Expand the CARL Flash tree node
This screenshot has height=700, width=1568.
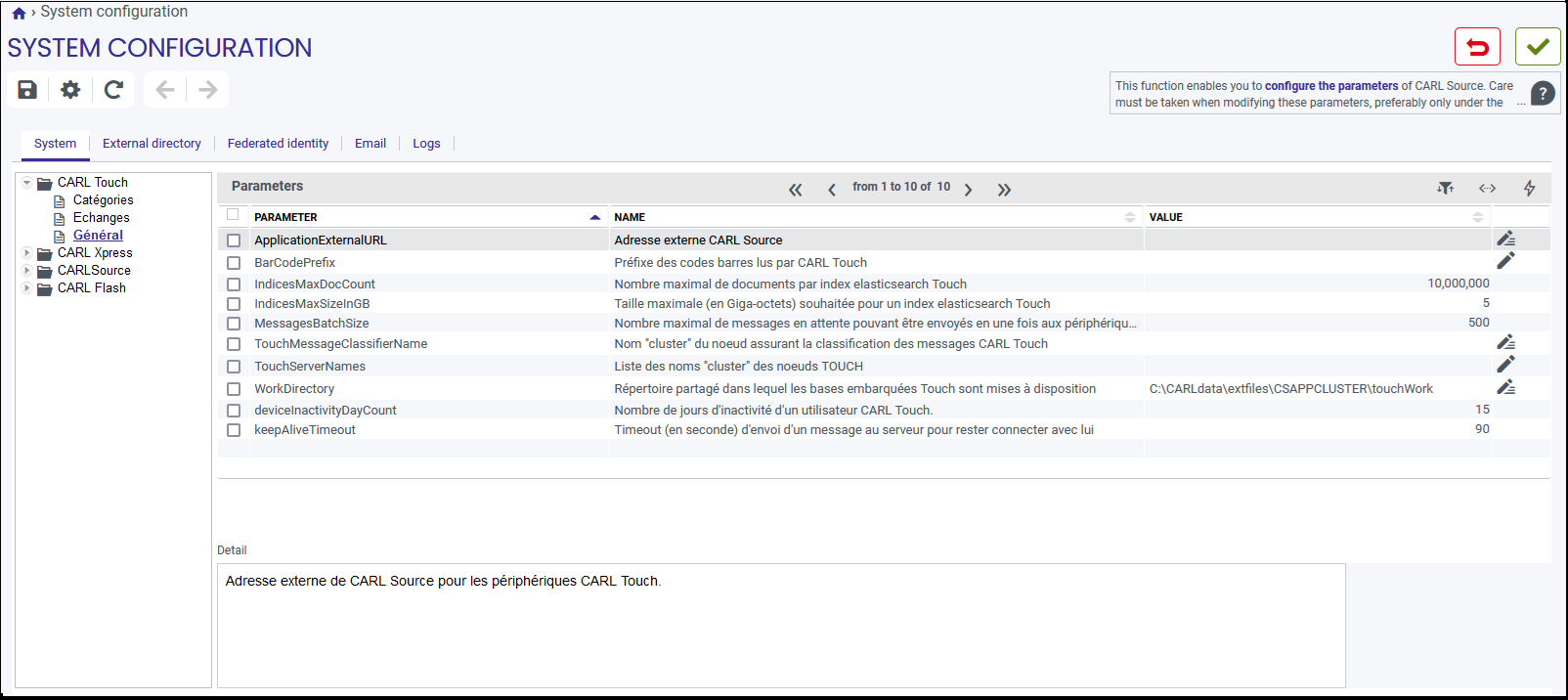(26, 288)
